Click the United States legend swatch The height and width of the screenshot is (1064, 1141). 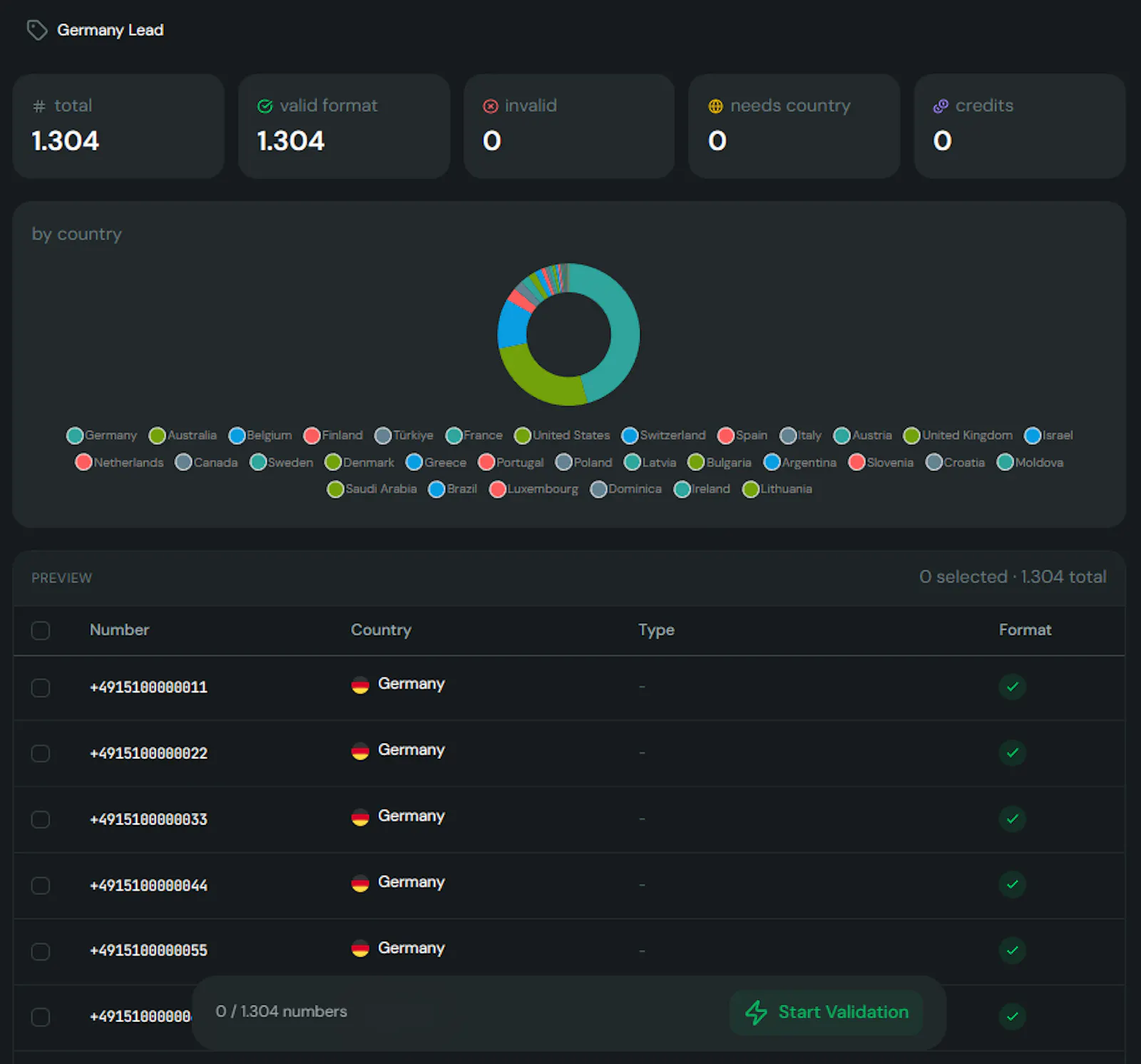pyautogui.click(x=523, y=436)
